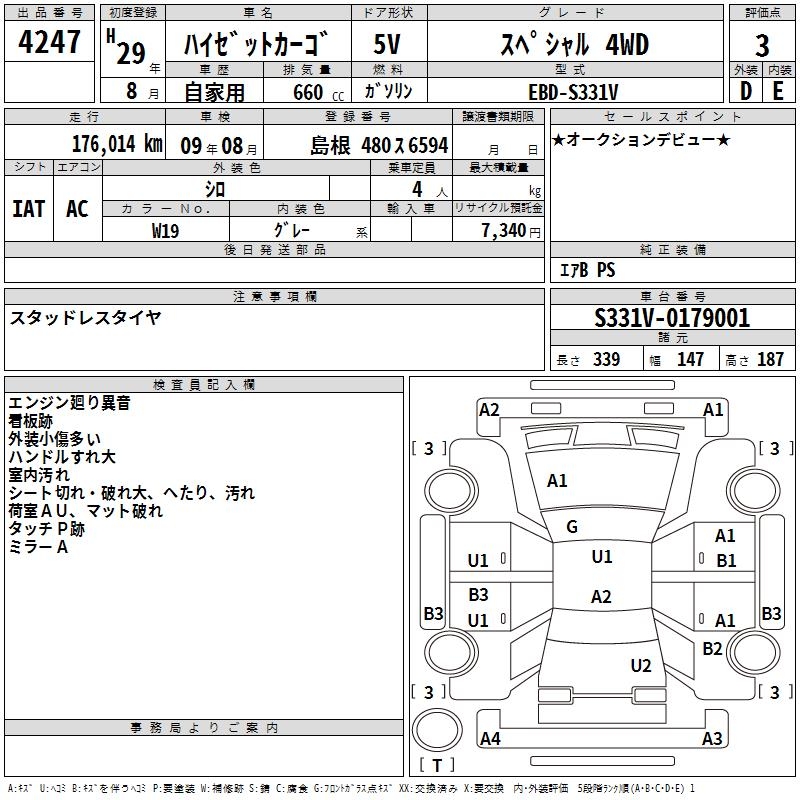Click 車台番号 header
Viewport: 800px width, 800px height.
click(x=672, y=296)
